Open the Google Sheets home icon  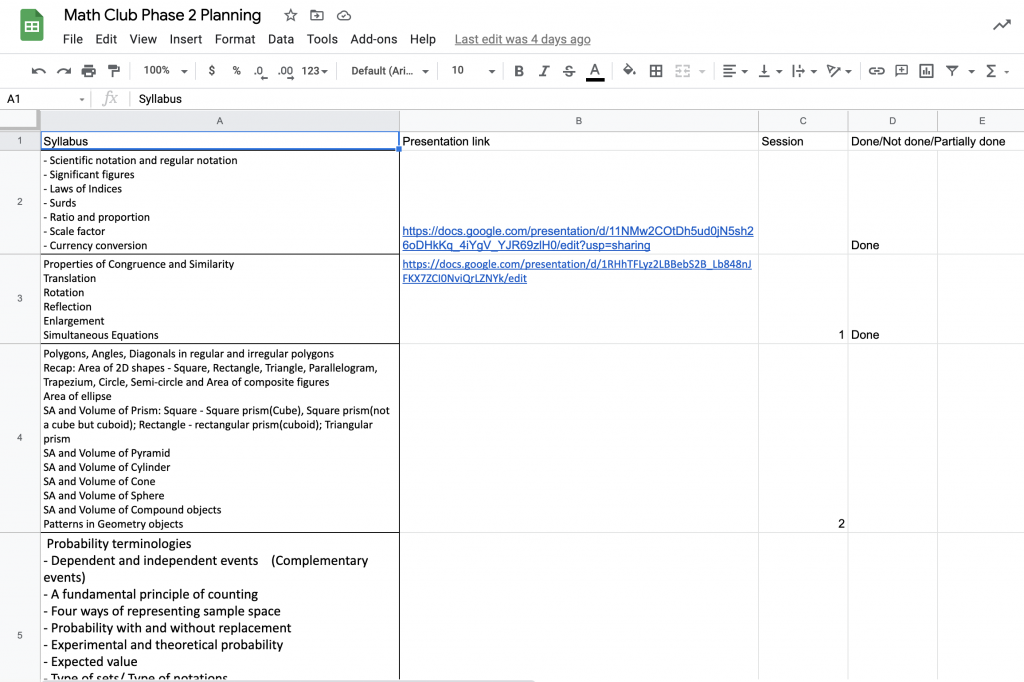click(31, 25)
